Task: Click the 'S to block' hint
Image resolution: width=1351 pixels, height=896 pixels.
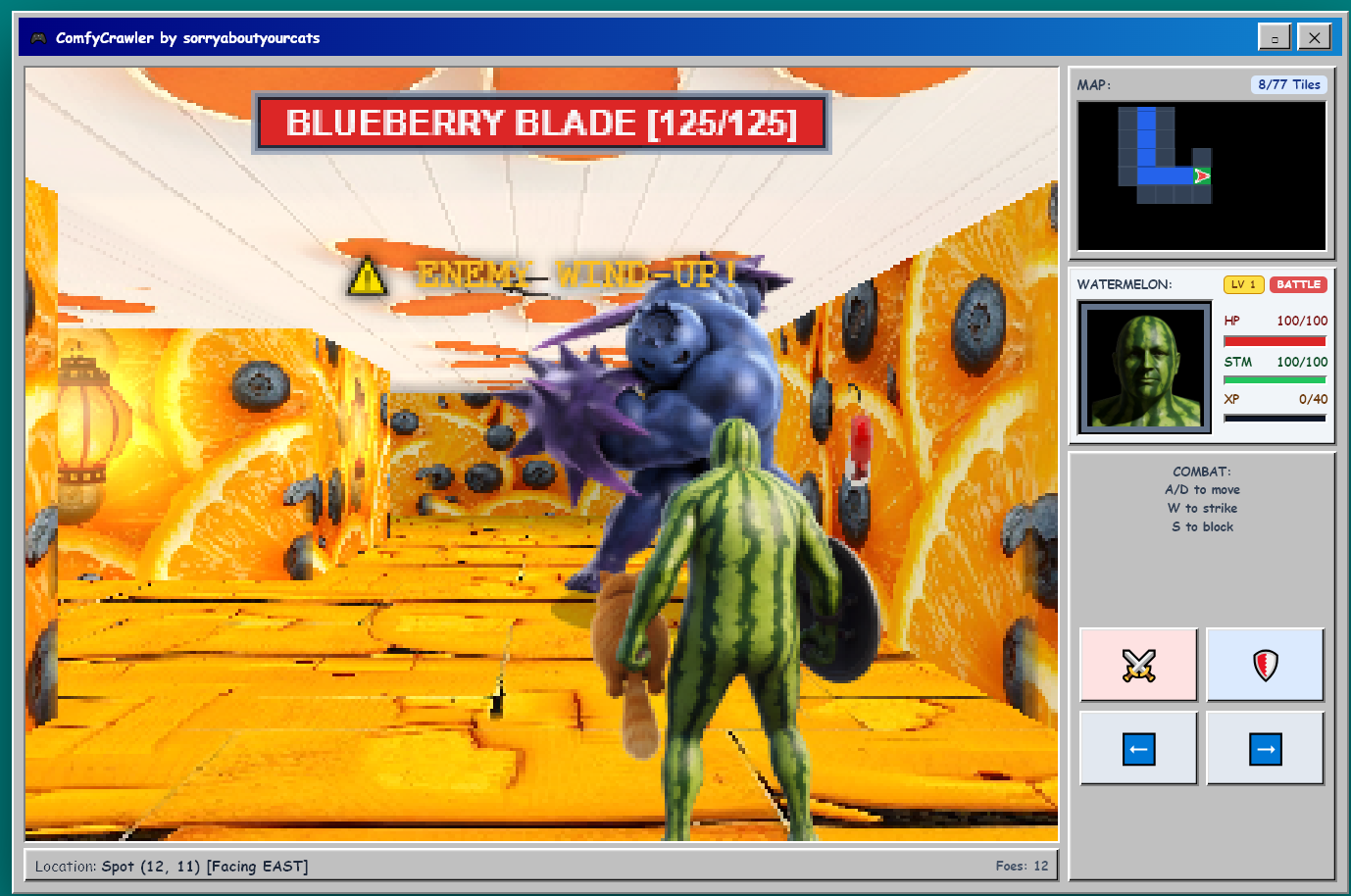Action: [x=1202, y=527]
